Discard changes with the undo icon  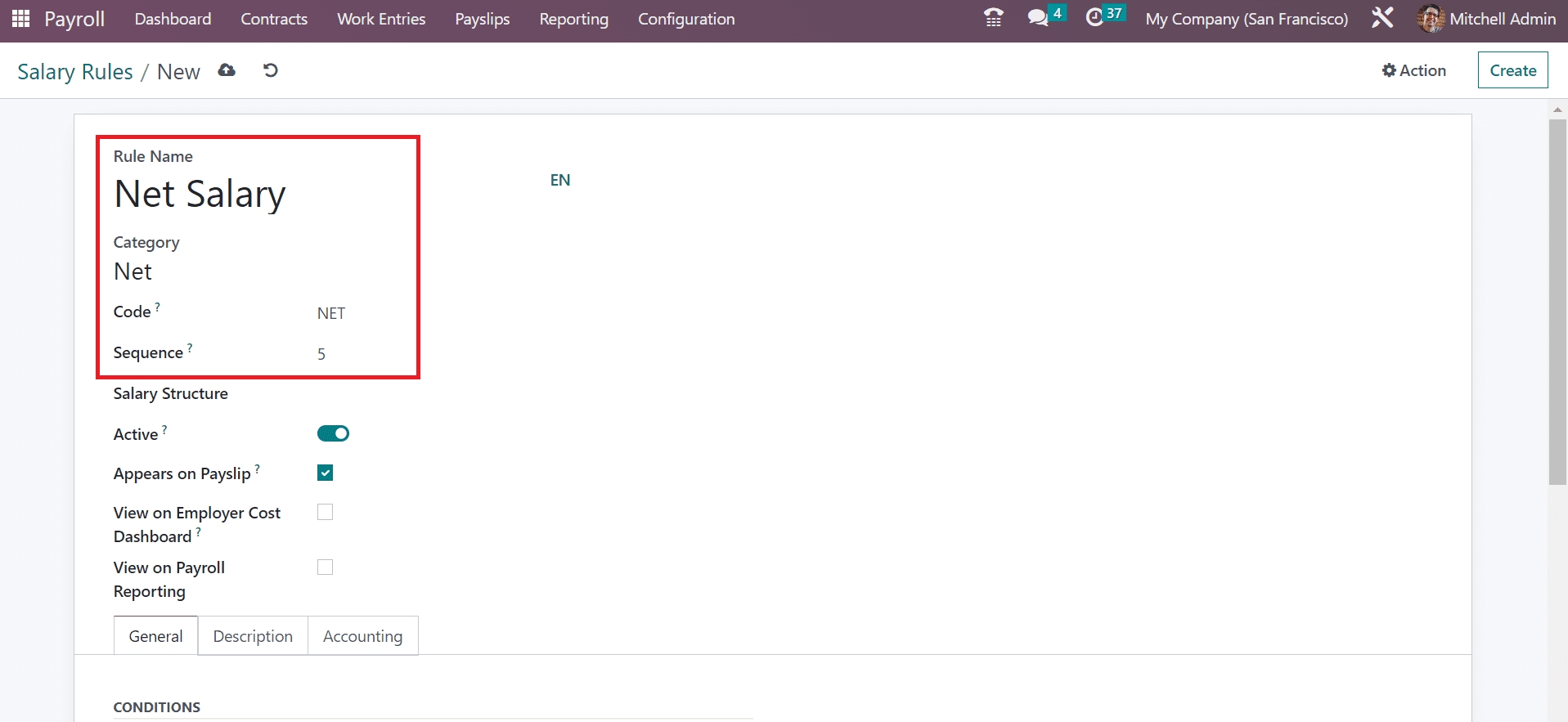point(271,71)
